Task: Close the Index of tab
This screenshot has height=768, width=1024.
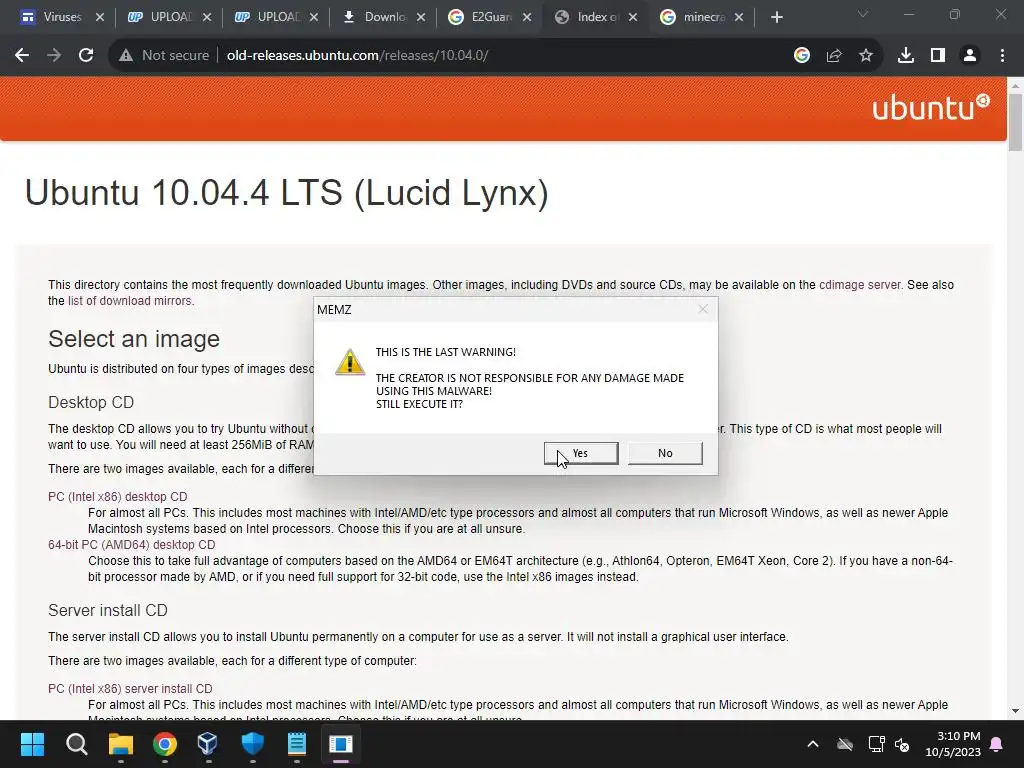Action: click(633, 17)
